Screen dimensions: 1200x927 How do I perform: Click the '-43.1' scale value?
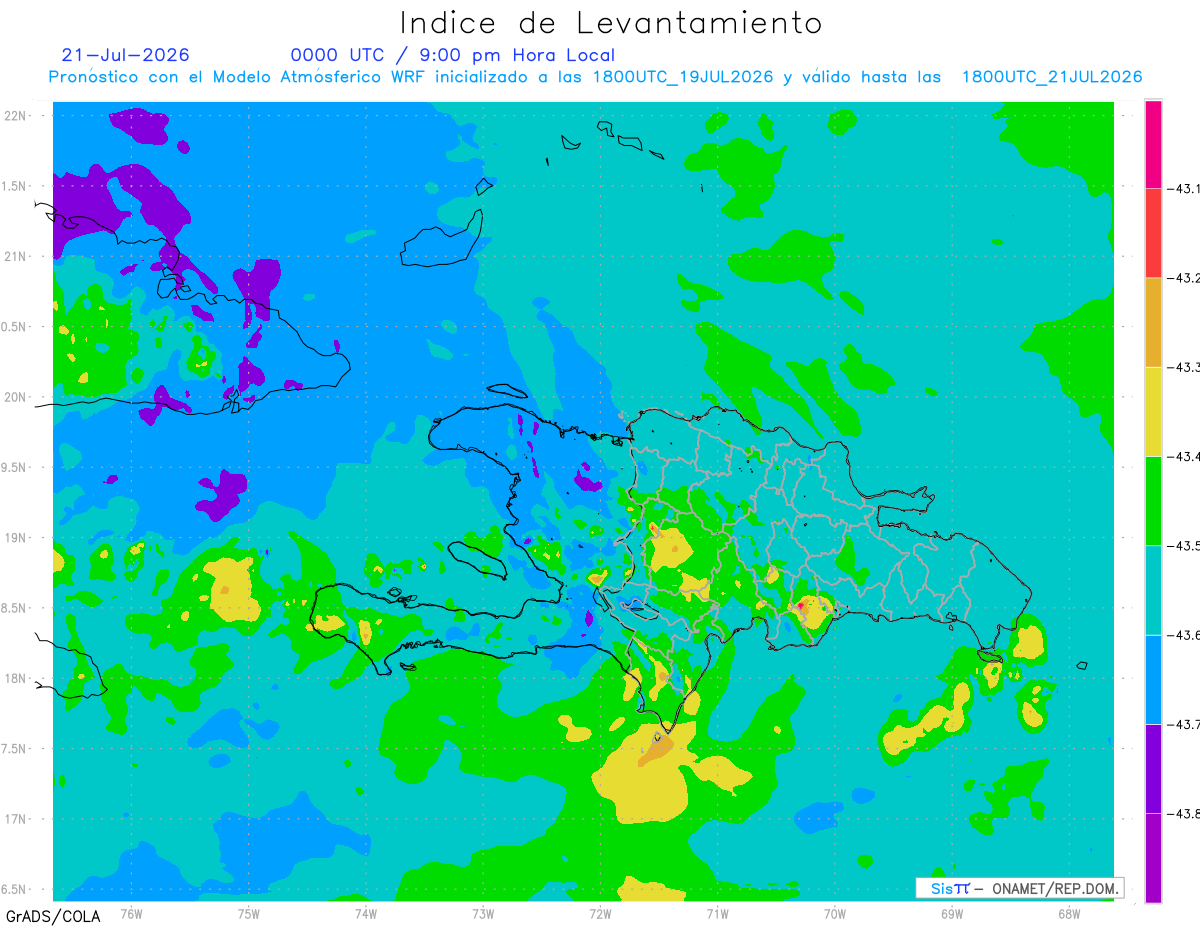tap(1183, 188)
